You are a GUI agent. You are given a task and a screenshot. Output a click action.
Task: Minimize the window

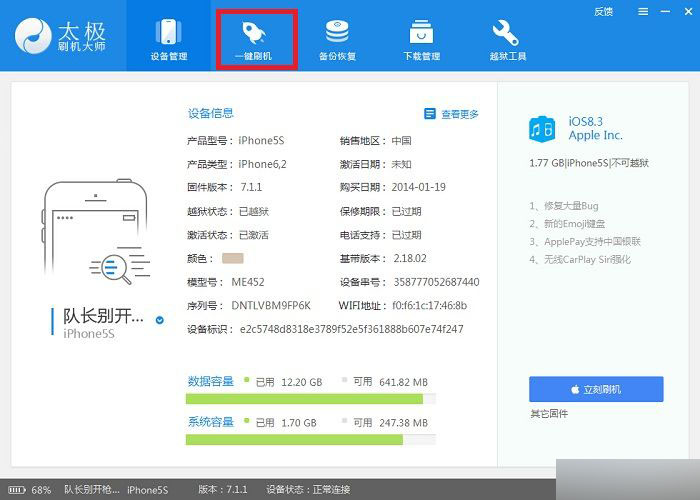(x=666, y=12)
